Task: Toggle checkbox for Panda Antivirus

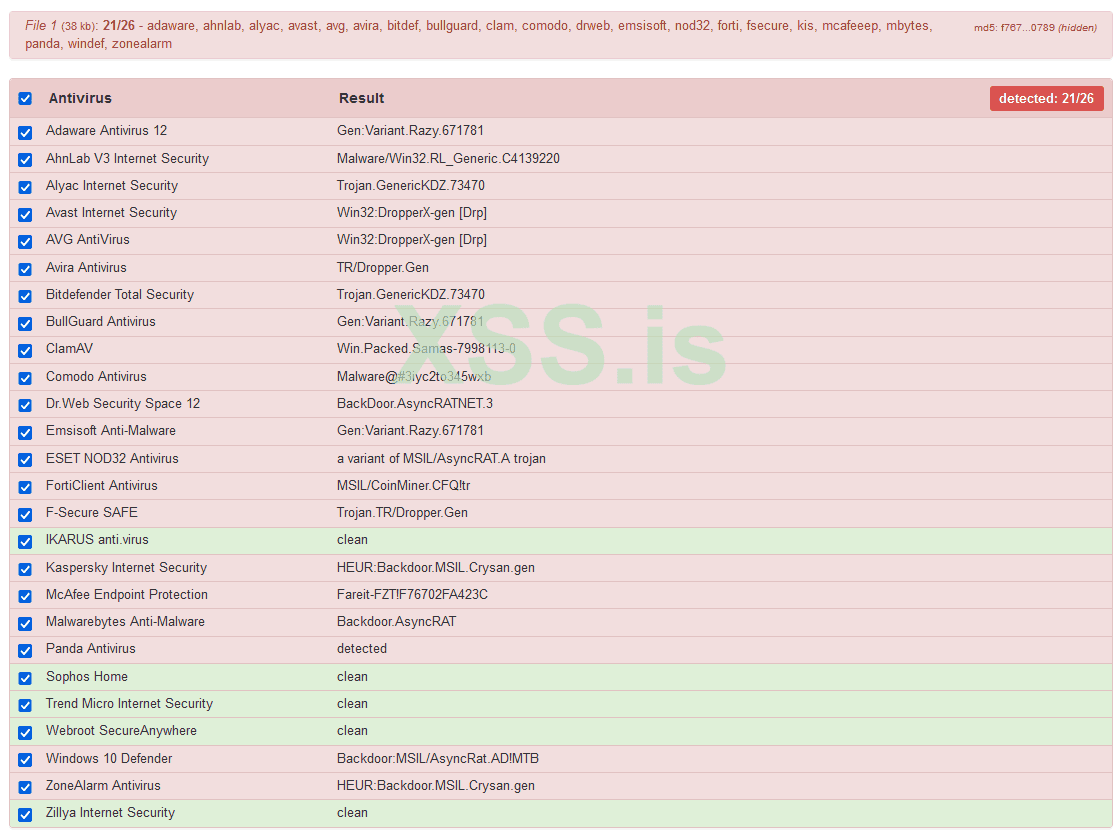Action: [x=25, y=651]
